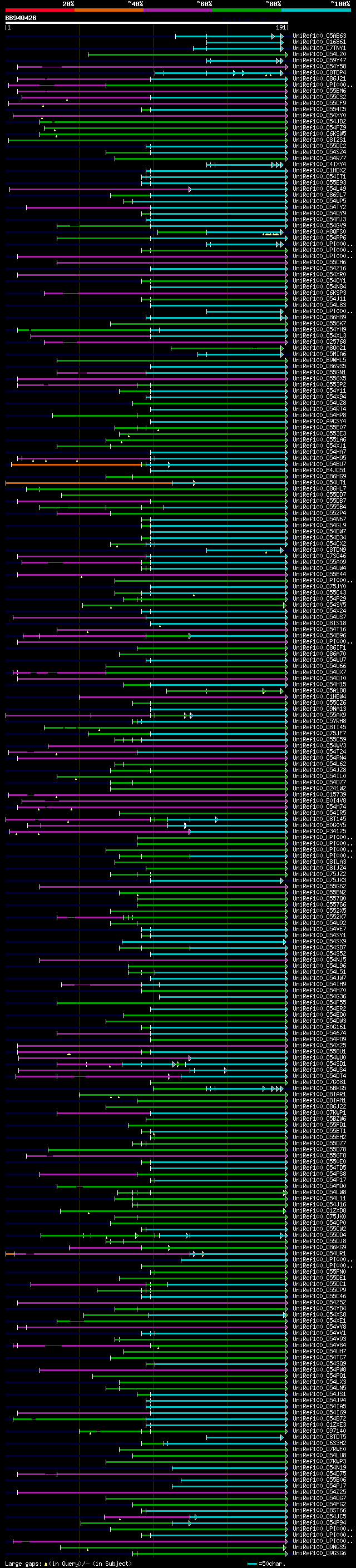The height and width of the screenshot is (1568, 356).
Task: Select label UniRef100_Q54MJ3
Action: 319,219
